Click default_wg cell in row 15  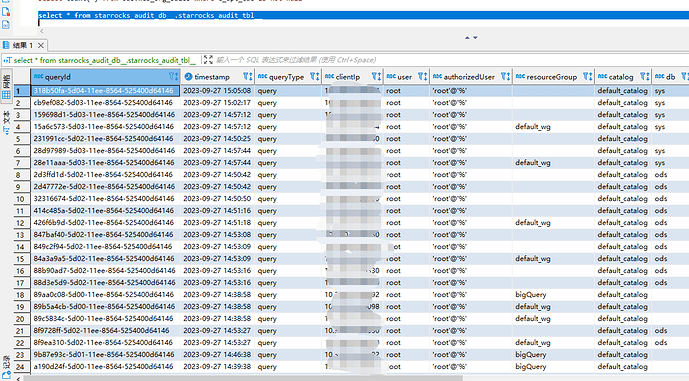coord(553,258)
